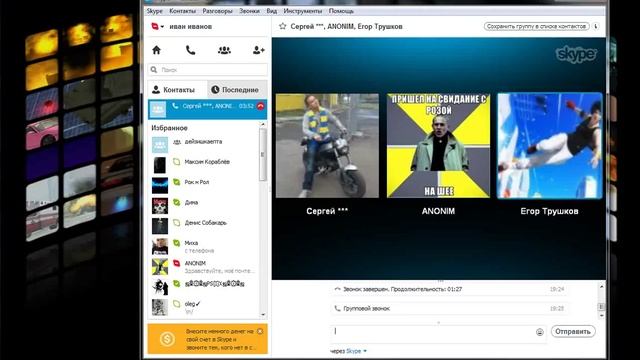Screen dimensions: 640x360
Task: Open the Звонки menu
Action: [x=249, y=11]
